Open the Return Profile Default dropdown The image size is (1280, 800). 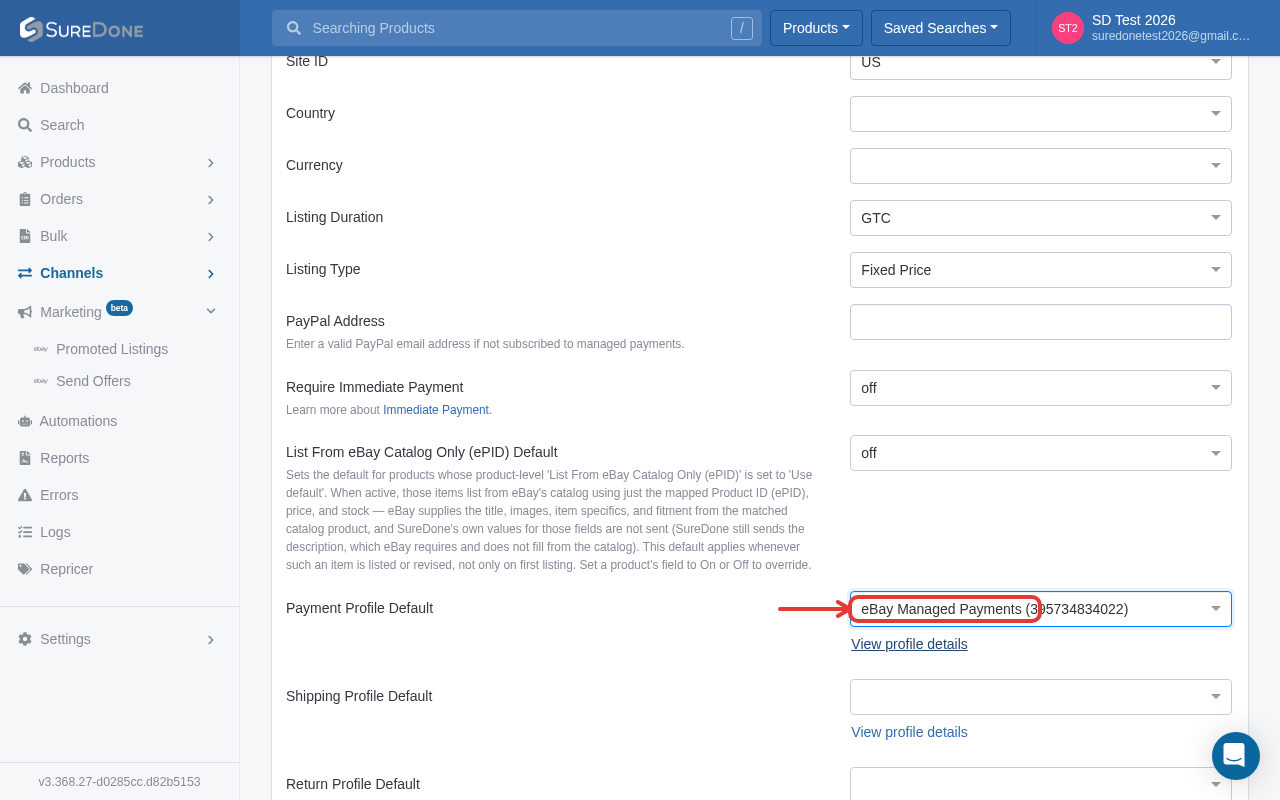click(x=1041, y=784)
